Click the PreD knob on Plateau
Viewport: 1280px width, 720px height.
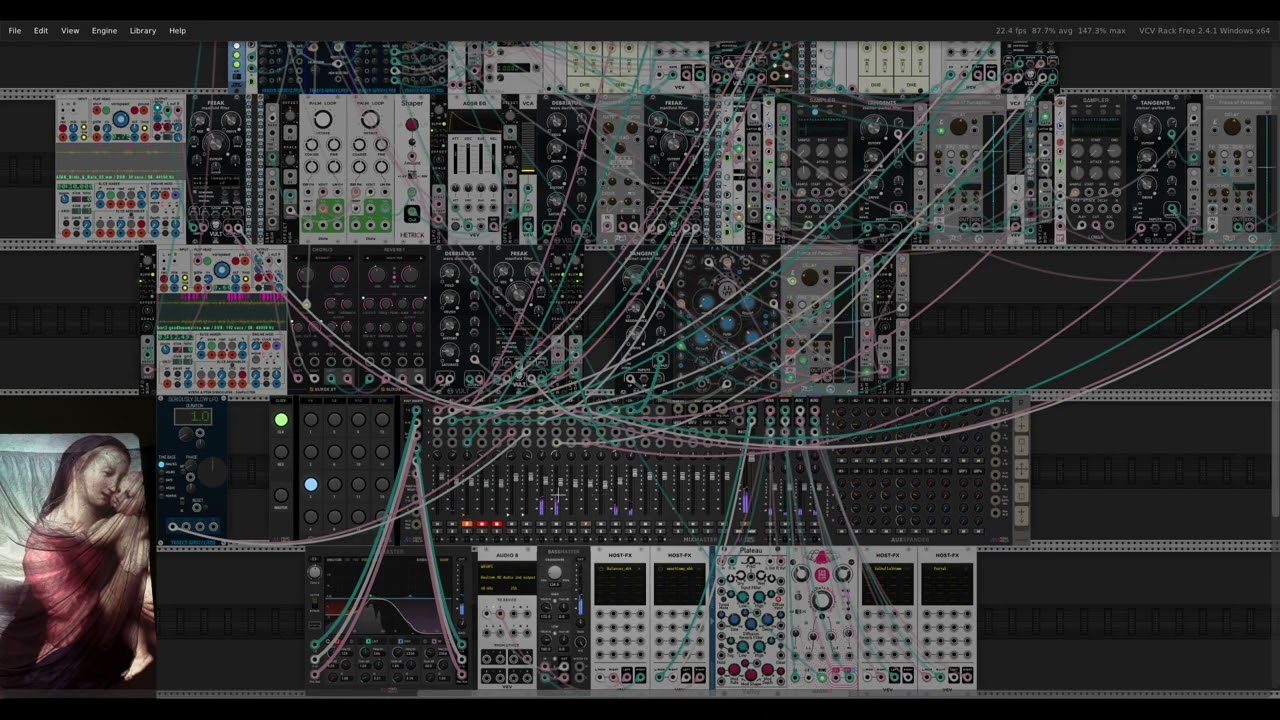point(751,560)
